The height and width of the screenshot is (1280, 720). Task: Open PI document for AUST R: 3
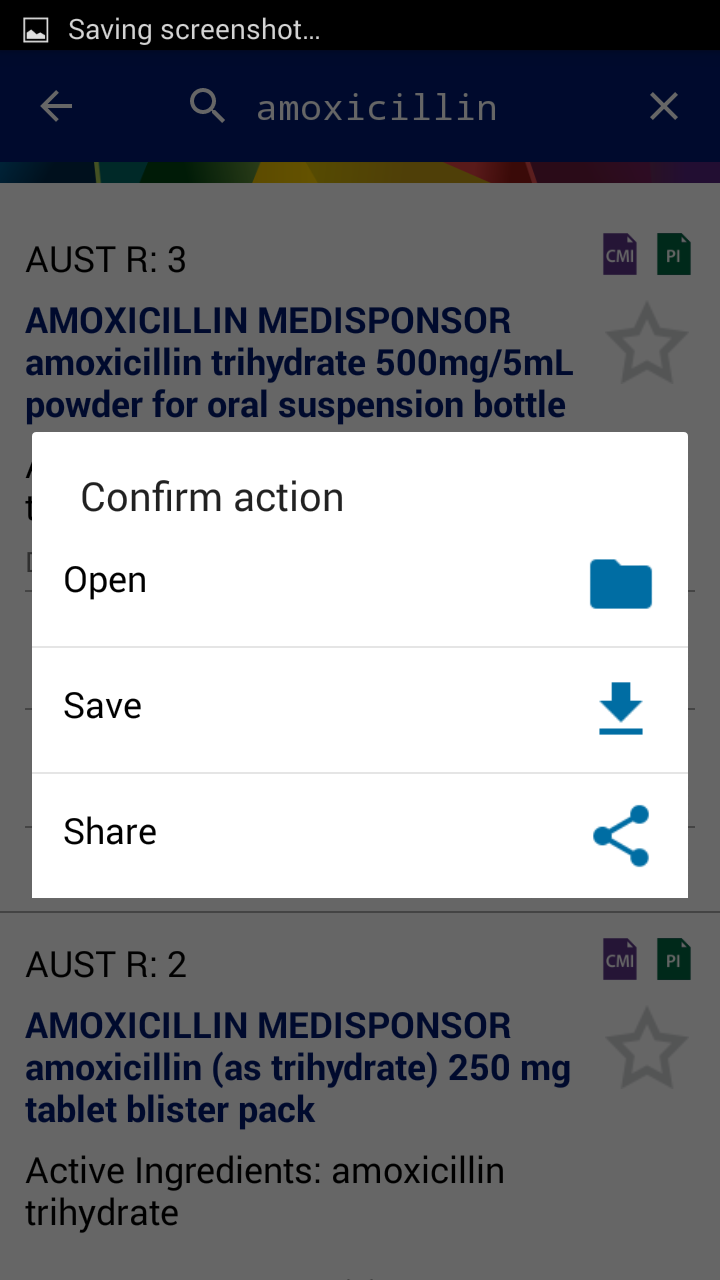(x=674, y=255)
